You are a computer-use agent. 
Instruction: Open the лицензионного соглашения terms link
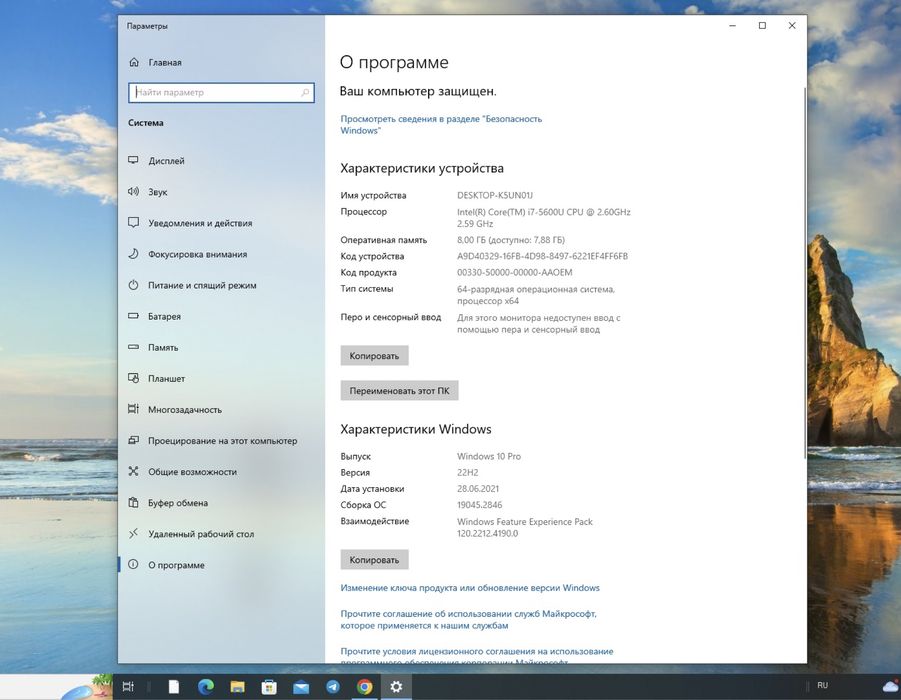476,656
